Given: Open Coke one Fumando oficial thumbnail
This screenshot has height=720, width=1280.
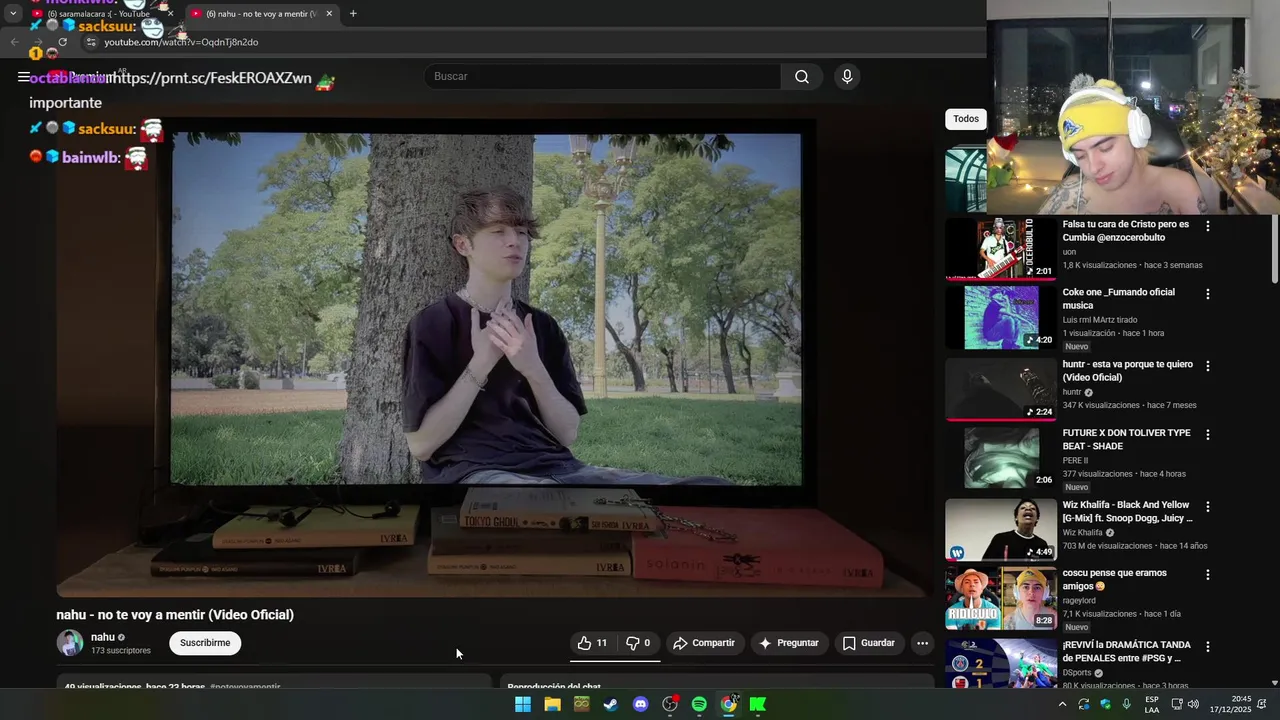Looking at the screenshot, I should (1001, 317).
